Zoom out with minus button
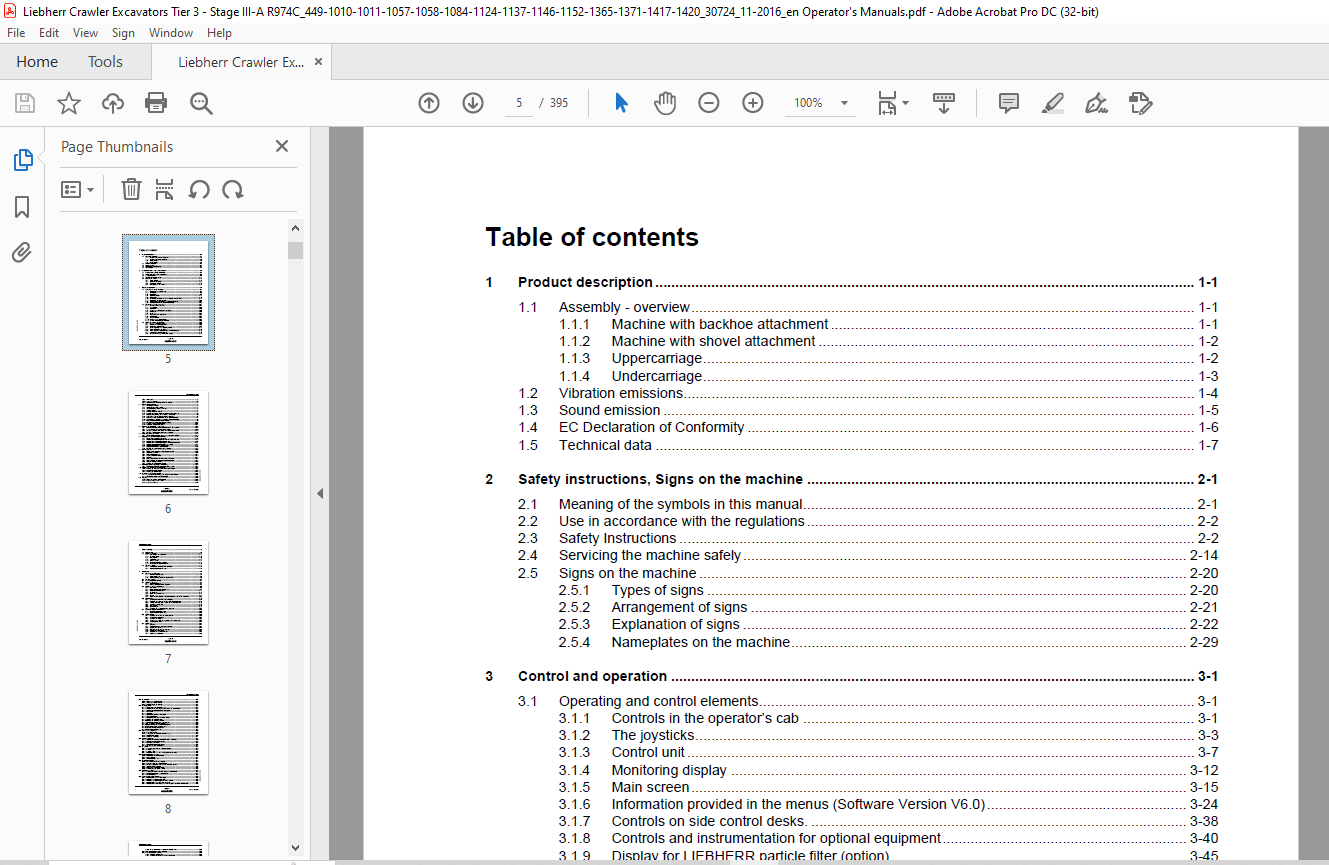This screenshot has width=1329, height=865. [709, 103]
